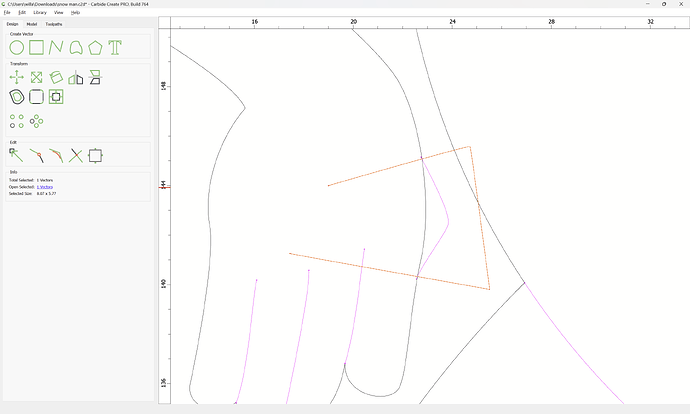690x414 pixels.
Task: Open the Circular Array tool
Action: tap(36, 121)
